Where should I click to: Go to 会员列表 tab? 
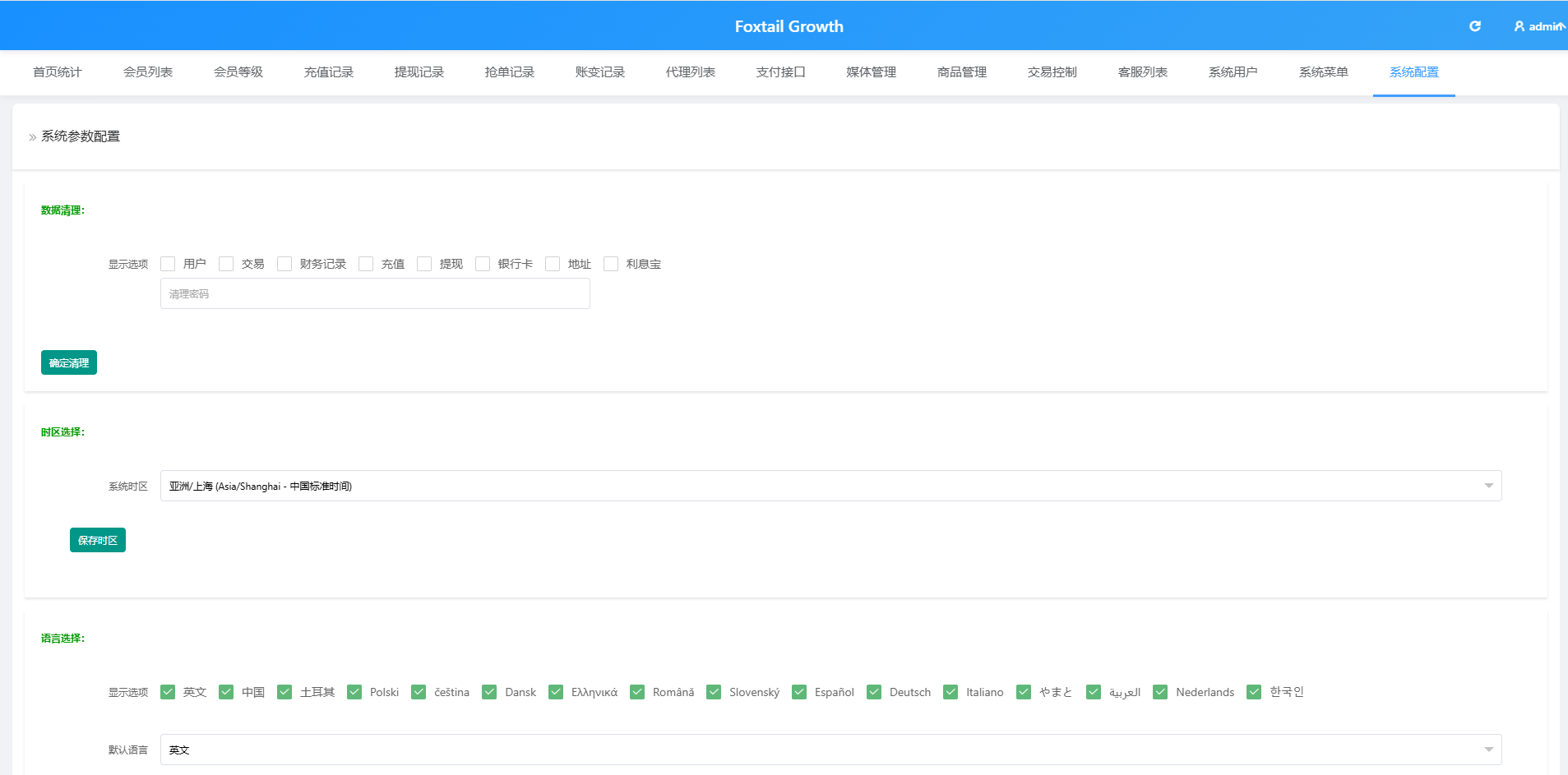[x=148, y=72]
